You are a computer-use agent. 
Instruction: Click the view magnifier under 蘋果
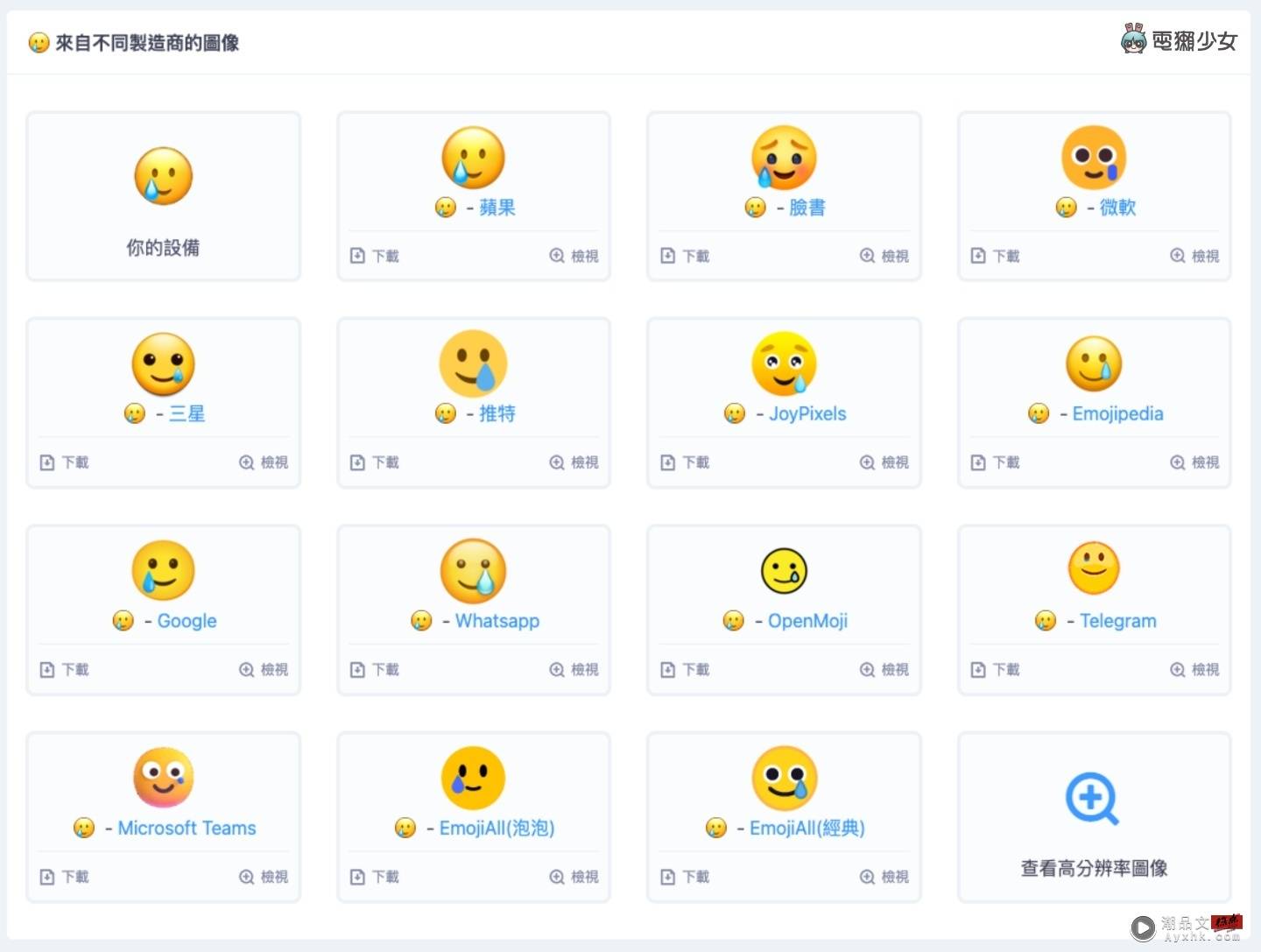(x=557, y=256)
